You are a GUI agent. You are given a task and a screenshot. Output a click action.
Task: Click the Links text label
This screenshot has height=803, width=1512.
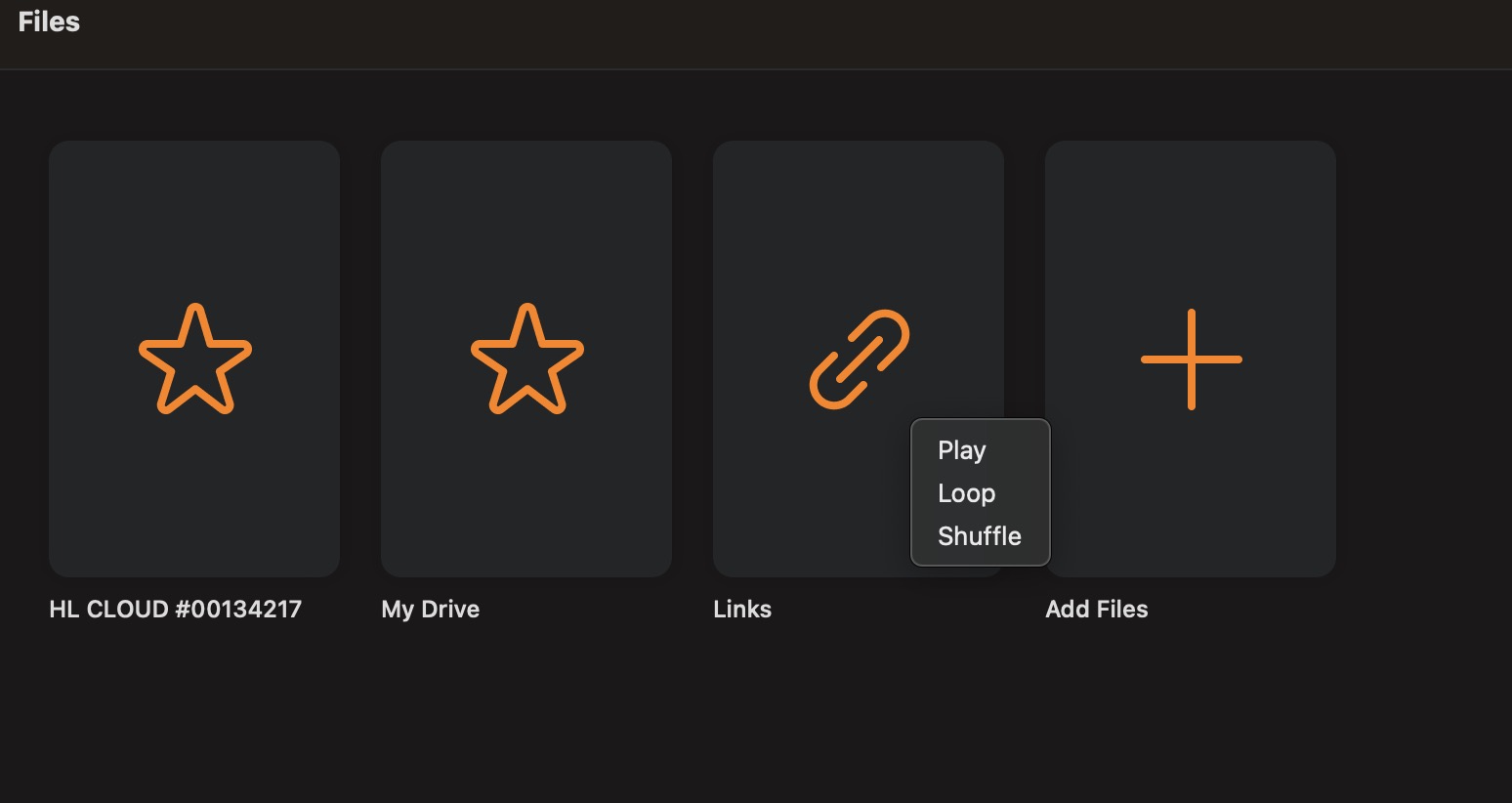point(742,610)
